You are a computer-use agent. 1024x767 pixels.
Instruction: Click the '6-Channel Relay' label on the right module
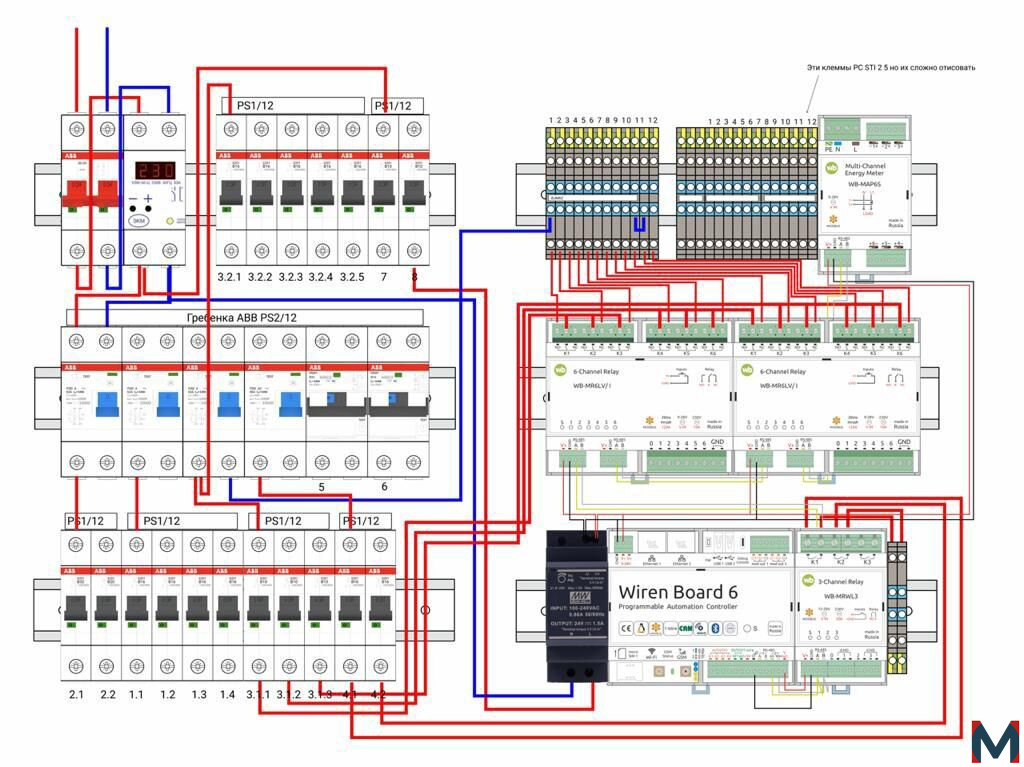tap(782, 372)
